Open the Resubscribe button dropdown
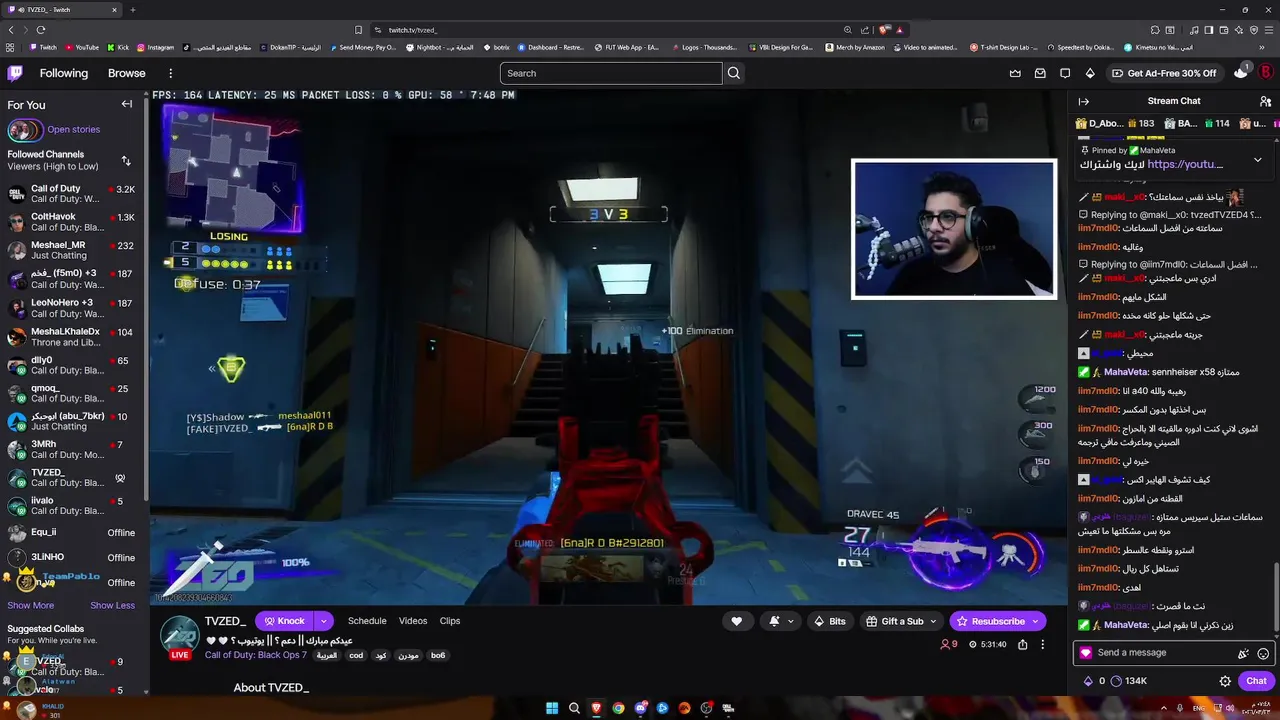This screenshot has height=720, width=1280. (x=1035, y=621)
